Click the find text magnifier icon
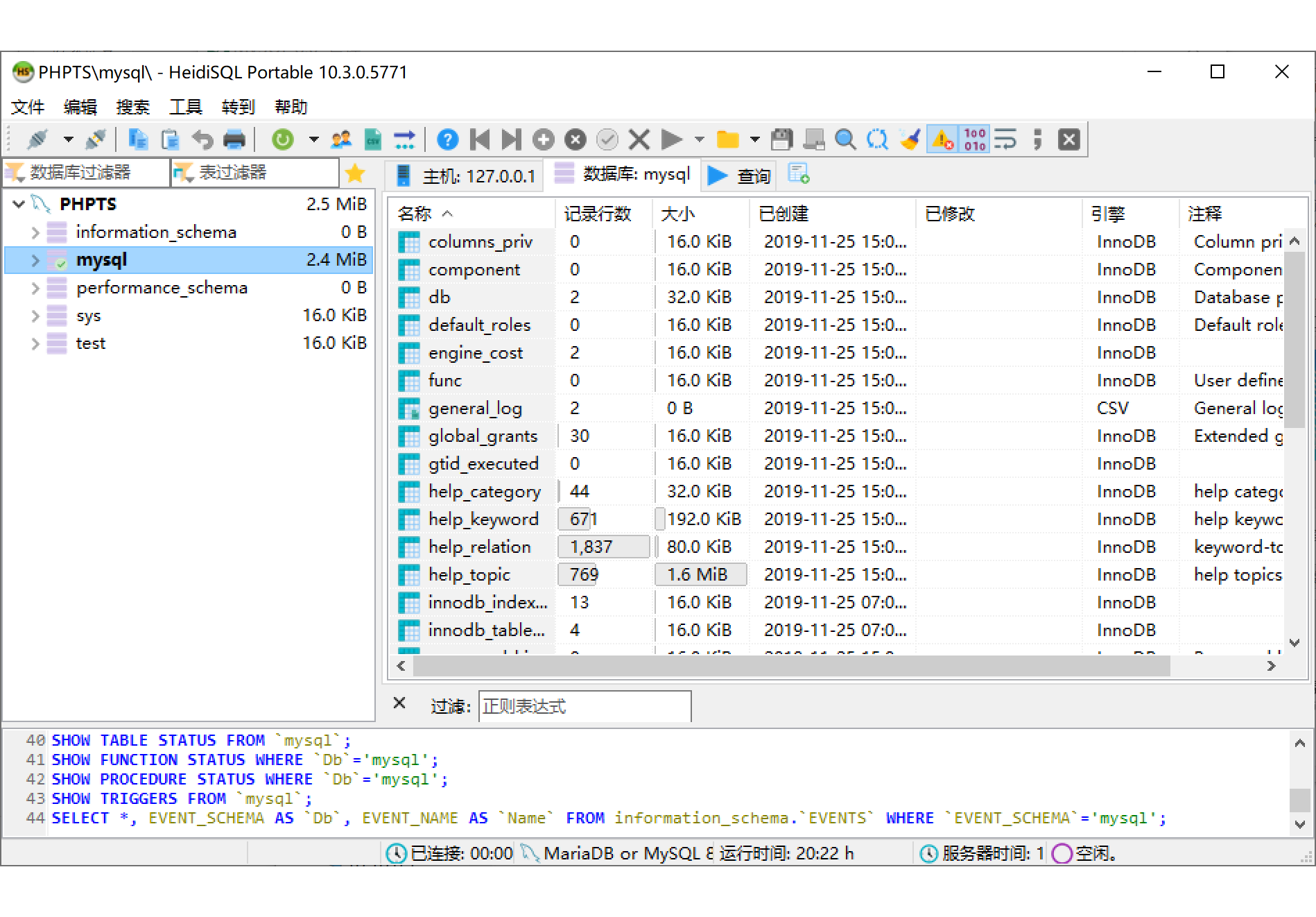This screenshot has height=917, width=1316. coord(845,139)
